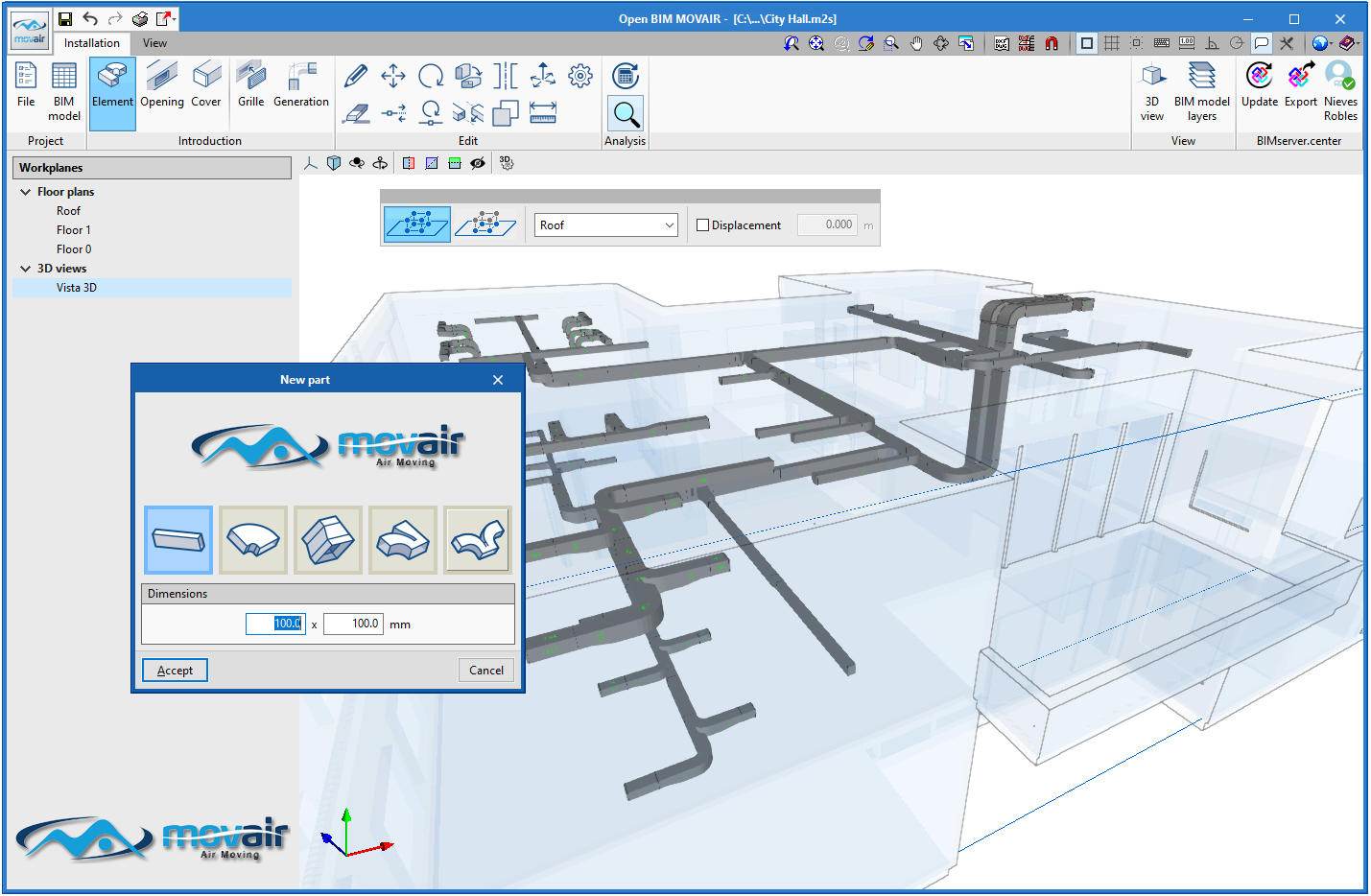
Task: Click the rotate about point tool
Action: click(431, 113)
